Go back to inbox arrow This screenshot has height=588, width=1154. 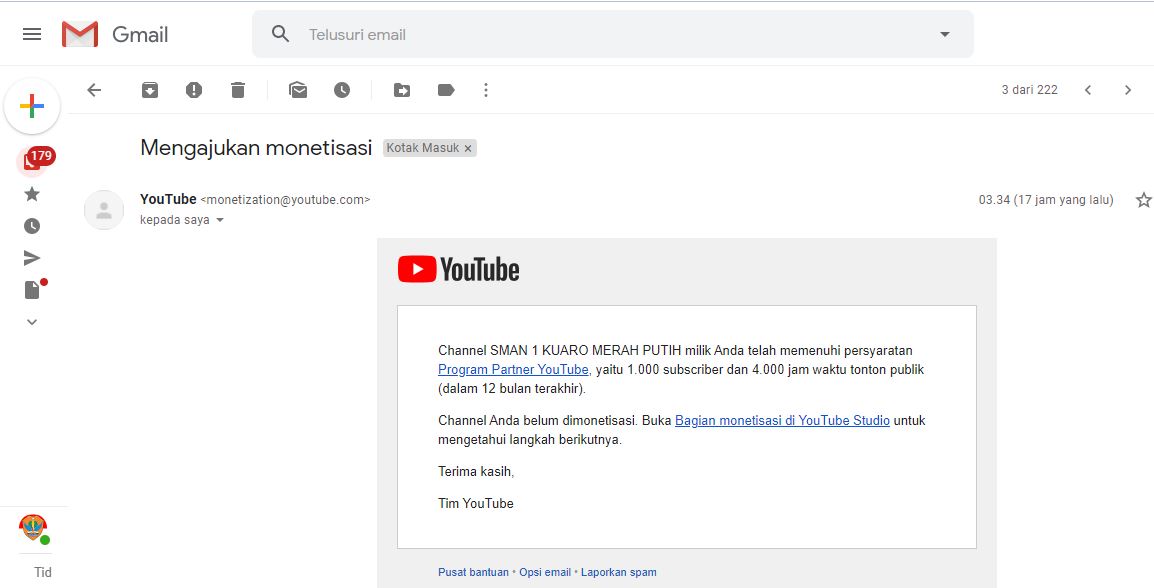click(94, 90)
